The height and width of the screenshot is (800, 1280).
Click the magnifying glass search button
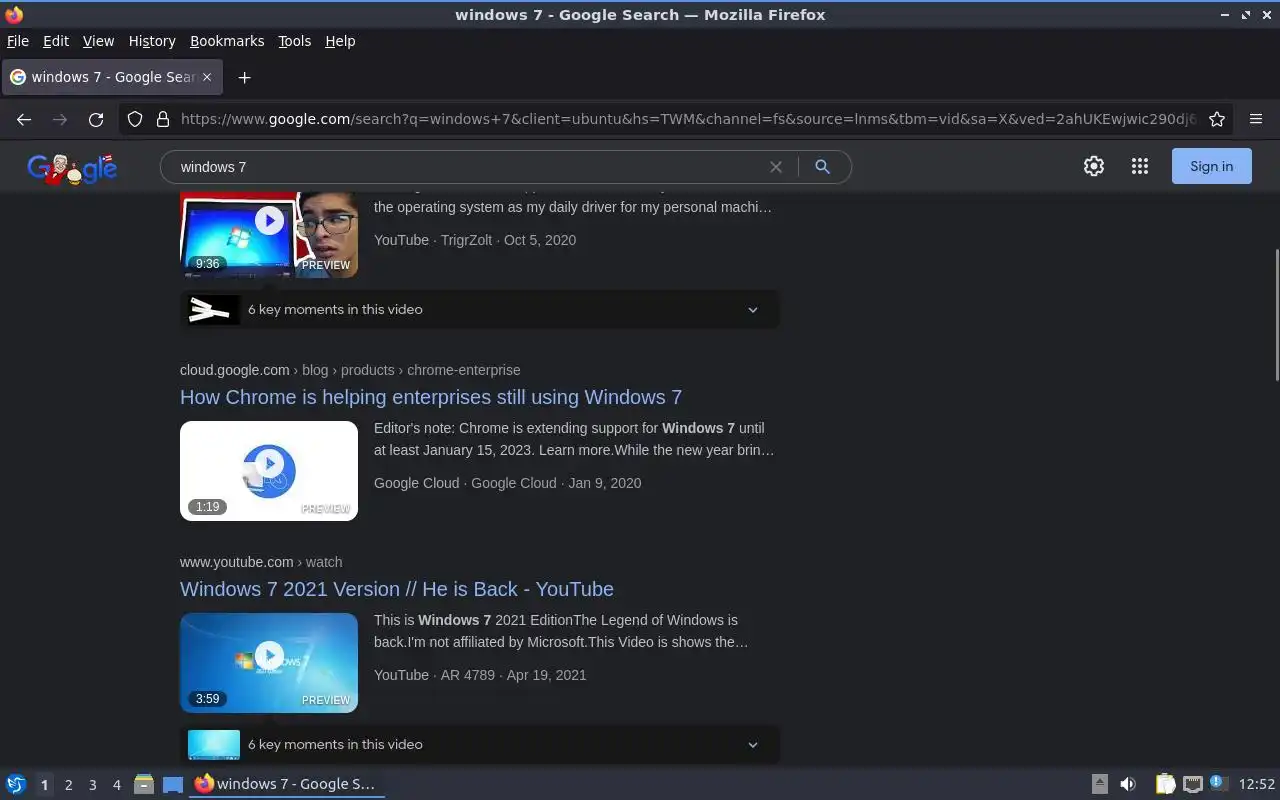coord(823,167)
